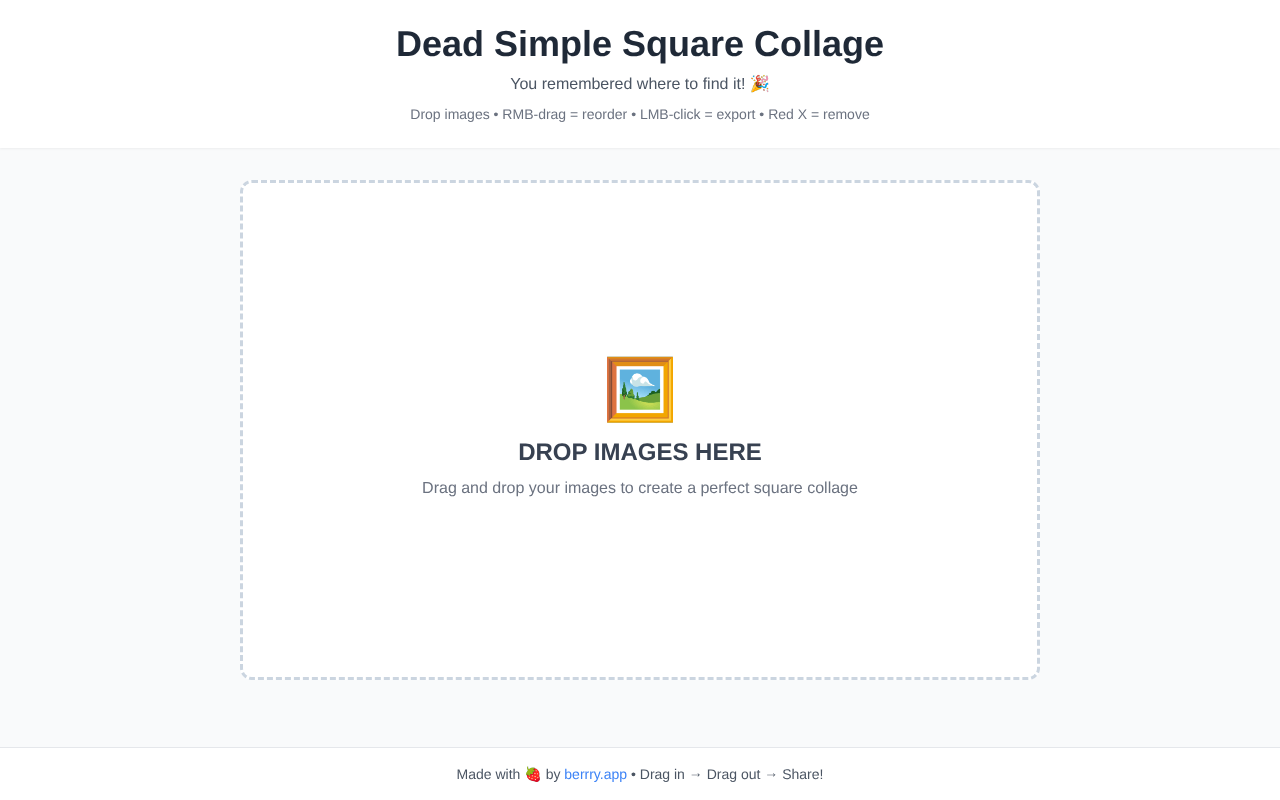1280x800 pixels.
Task: Click the "DROP IMAGES HERE" heading
Action: point(640,452)
